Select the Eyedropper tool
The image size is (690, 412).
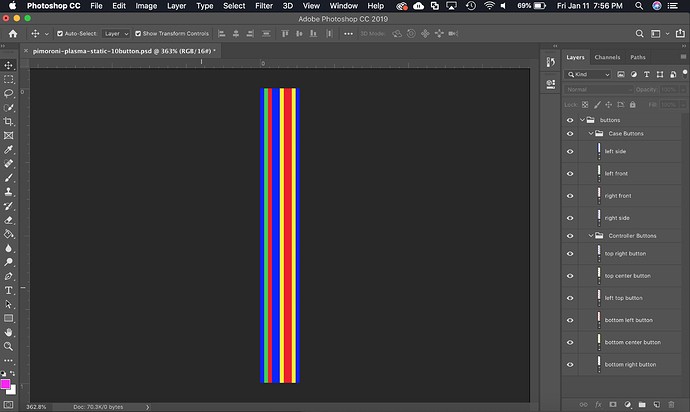click(8, 150)
